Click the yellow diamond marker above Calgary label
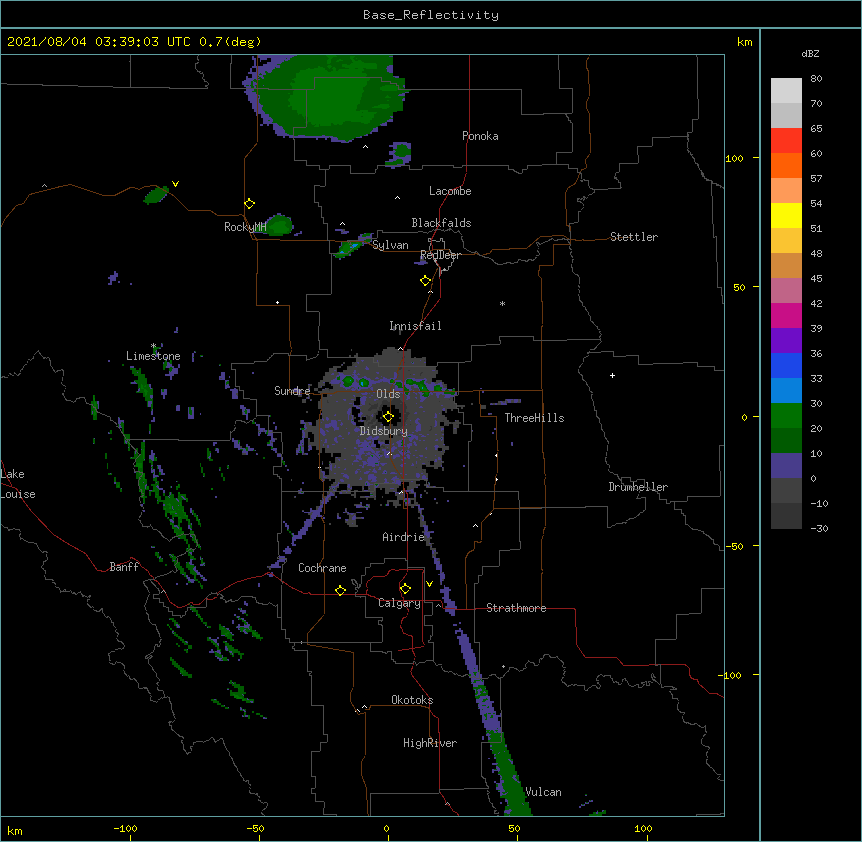The width and height of the screenshot is (862, 842). click(x=405, y=589)
